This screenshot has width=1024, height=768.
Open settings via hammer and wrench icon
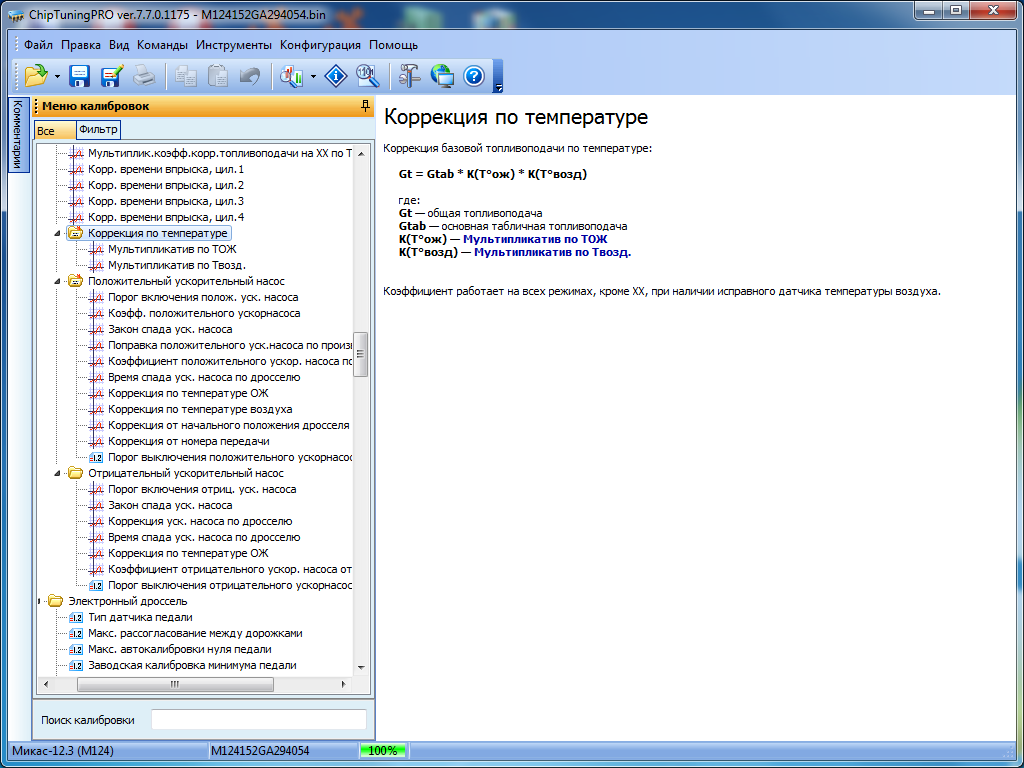pyautogui.click(x=410, y=75)
